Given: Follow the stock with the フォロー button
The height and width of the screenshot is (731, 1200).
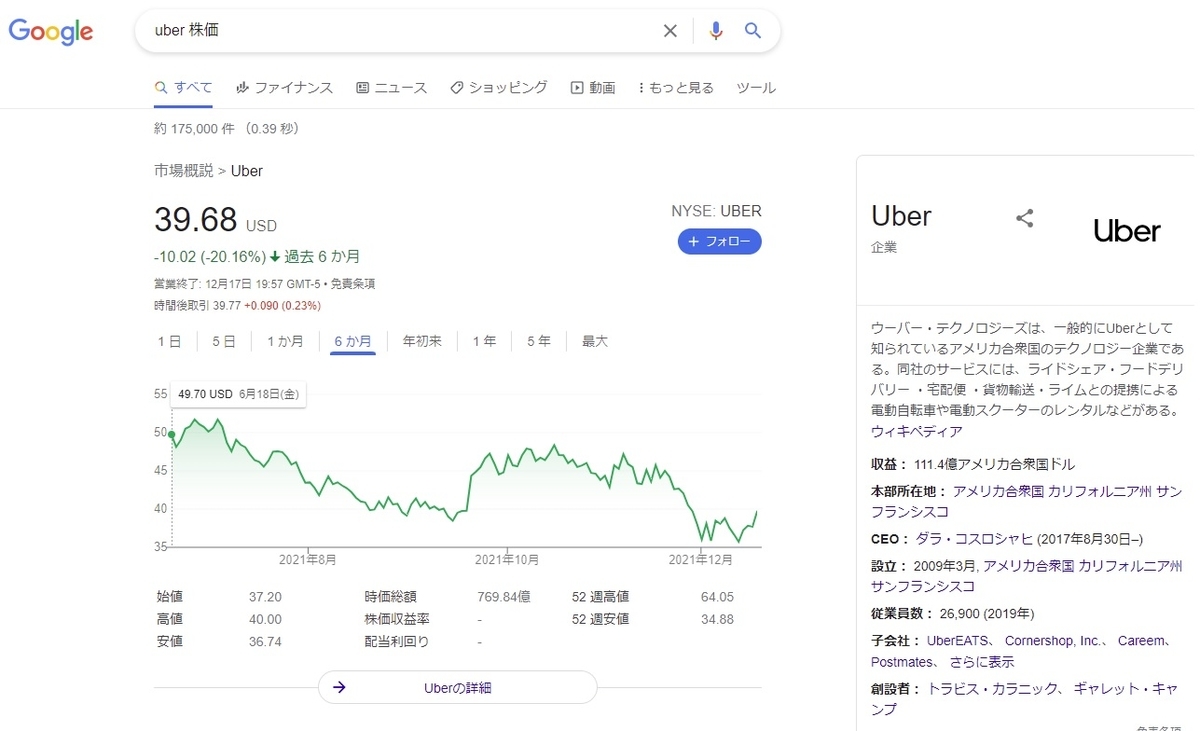Looking at the screenshot, I should (x=720, y=242).
